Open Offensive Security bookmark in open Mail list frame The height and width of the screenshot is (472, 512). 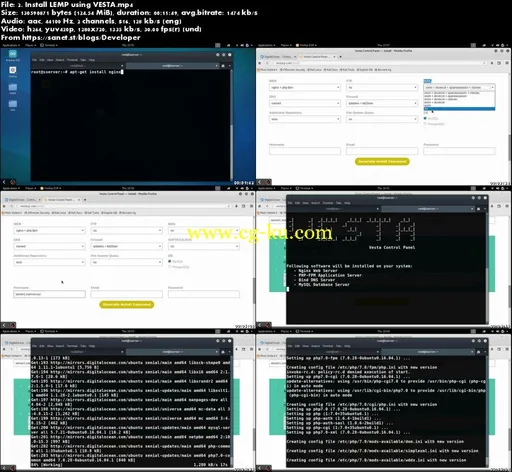click(x=292, y=70)
